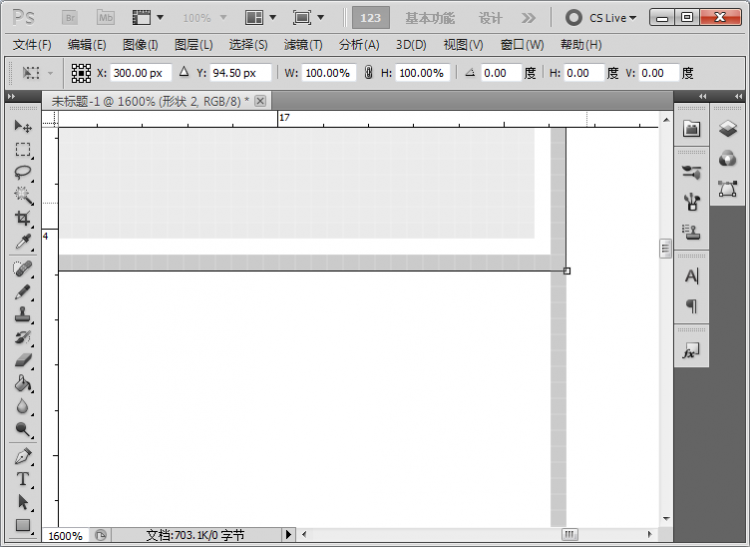Show more workspaces with the double chevron
Image resolution: width=750 pixels, height=547 pixels.
[528, 18]
